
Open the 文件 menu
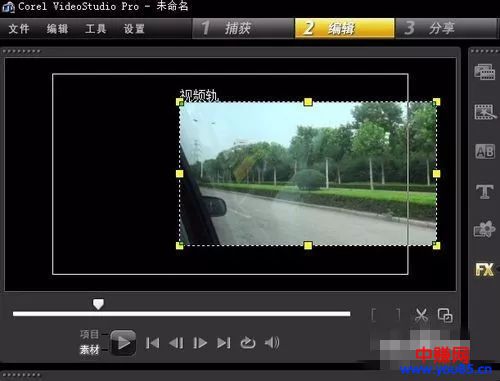pos(19,29)
